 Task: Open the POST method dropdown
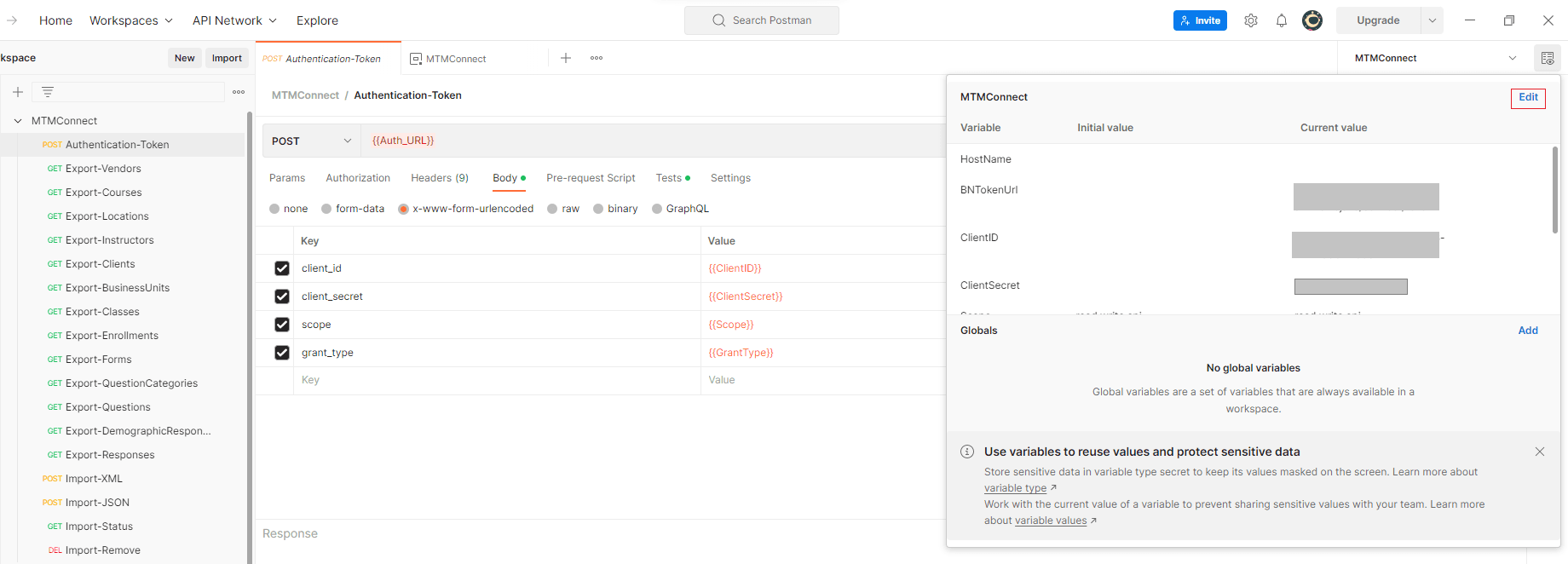click(x=312, y=141)
